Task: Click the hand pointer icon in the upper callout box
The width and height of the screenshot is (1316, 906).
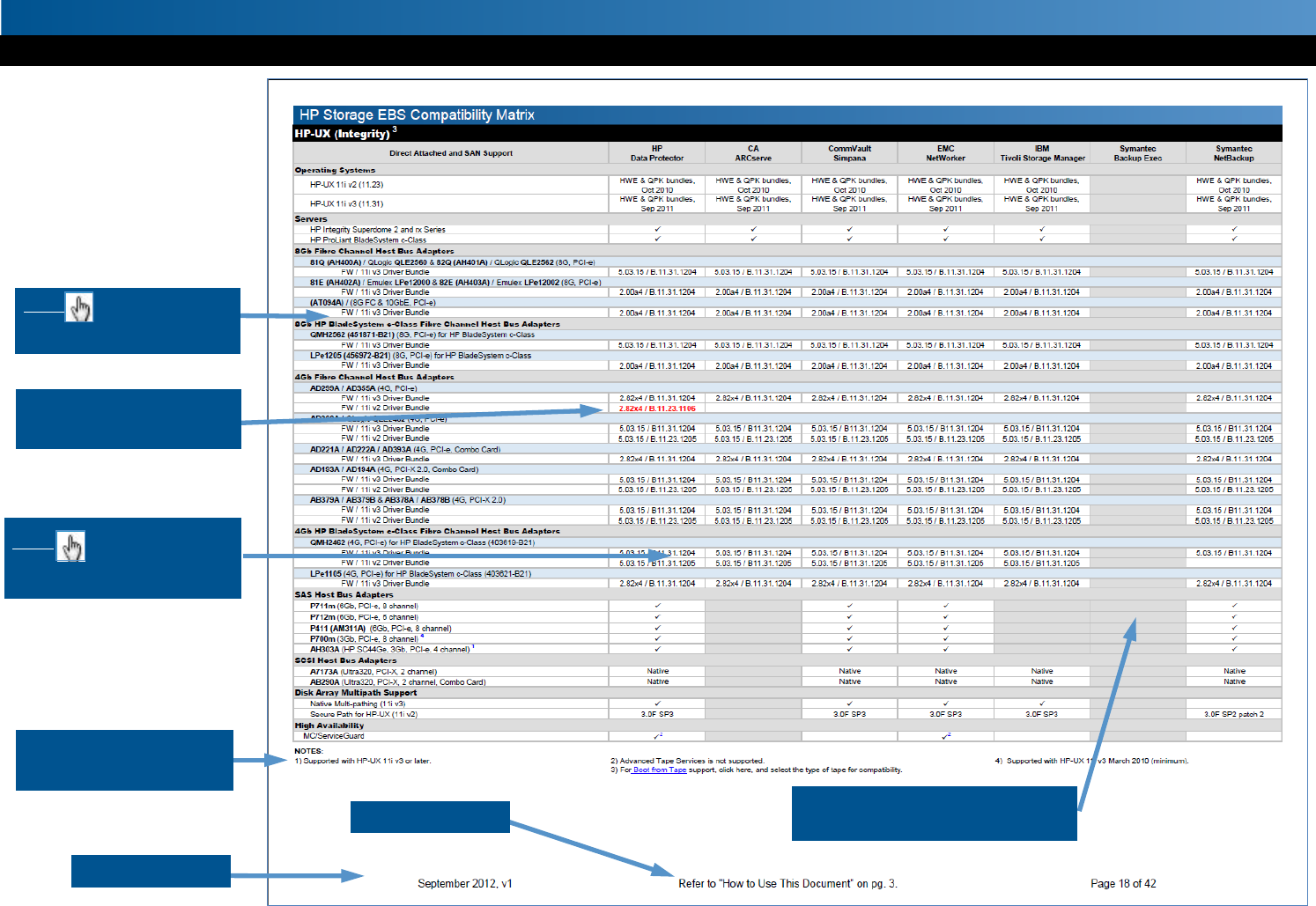Action: click(79, 307)
